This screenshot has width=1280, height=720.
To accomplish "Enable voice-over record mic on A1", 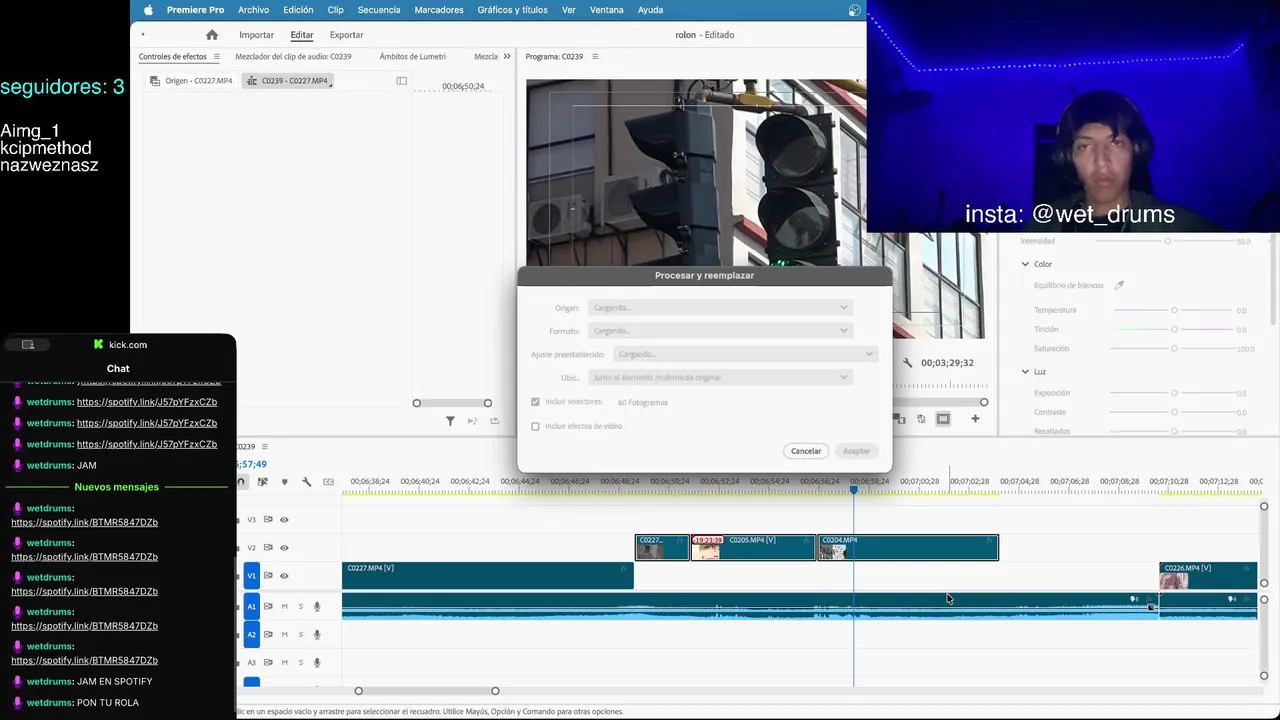I will [317, 606].
